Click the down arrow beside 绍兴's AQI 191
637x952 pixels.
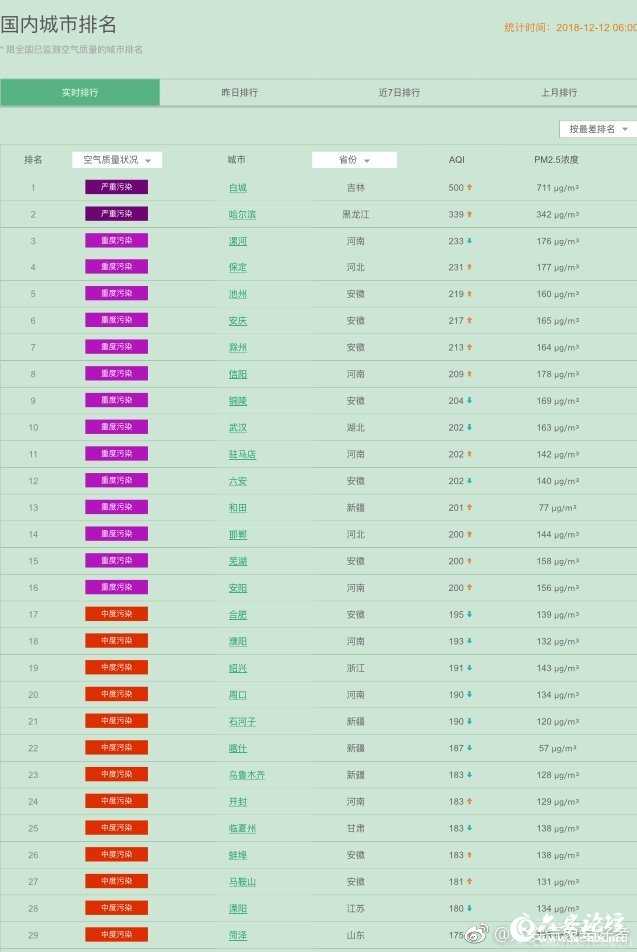(469, 668)
